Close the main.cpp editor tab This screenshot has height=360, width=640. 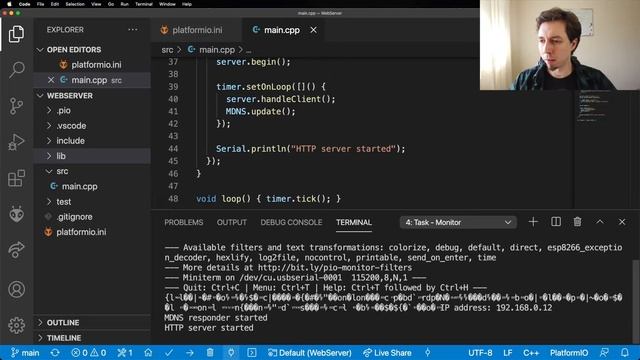point(313,30)
